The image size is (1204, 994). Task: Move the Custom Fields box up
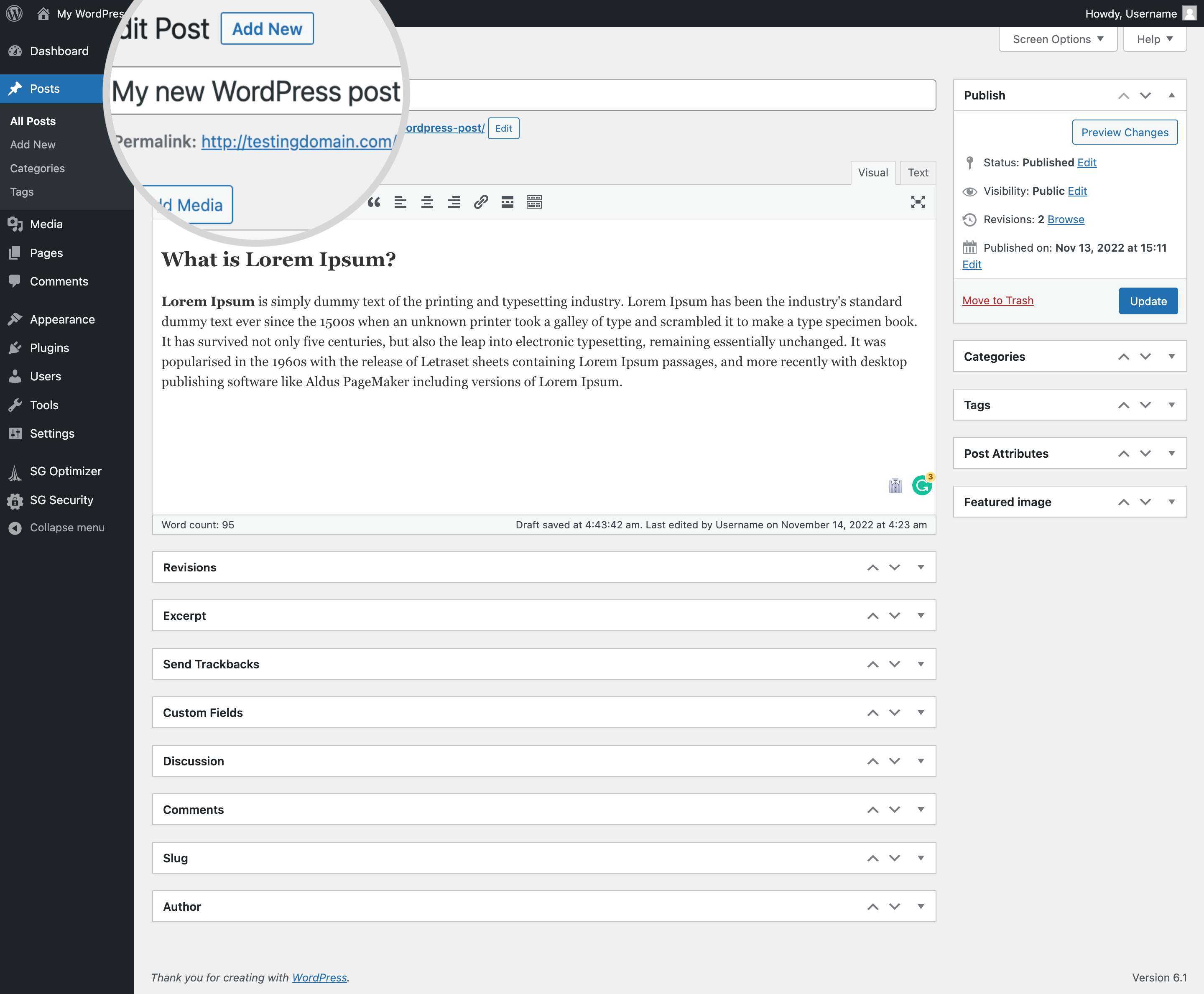(x=872, y=713)
